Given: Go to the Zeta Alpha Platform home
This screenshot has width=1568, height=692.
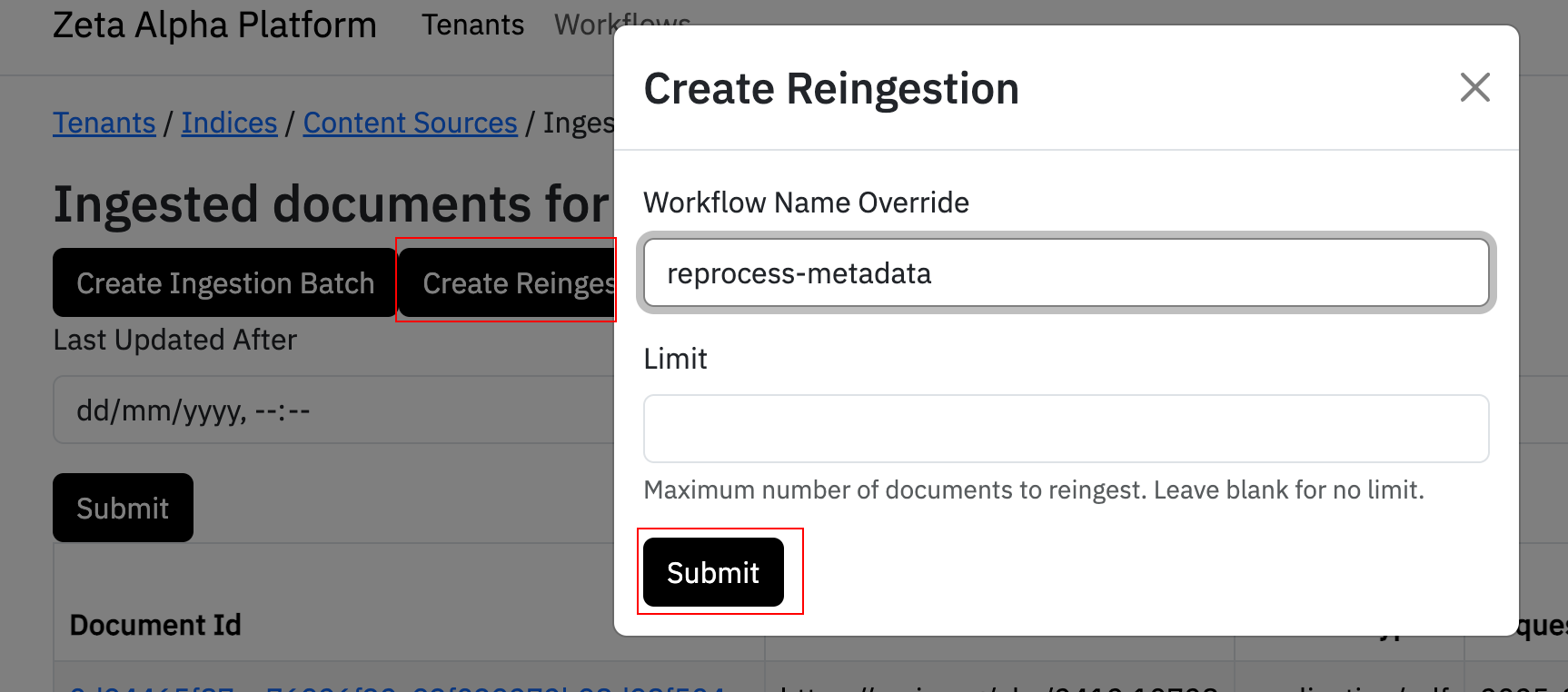Looking at the screenshot, I should (214, 25).
